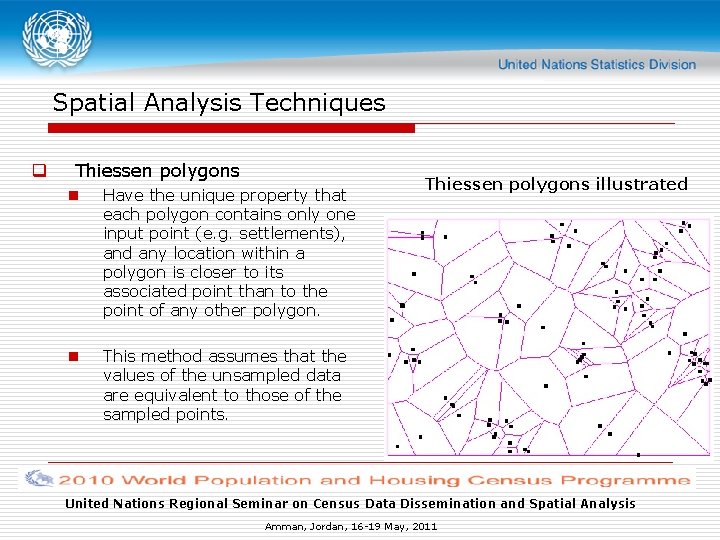The width and height of the screenshot is (720, 540).
Task: Click the hollow square bullet beside Thiessen polygons
Action: [x=39, y=170]
